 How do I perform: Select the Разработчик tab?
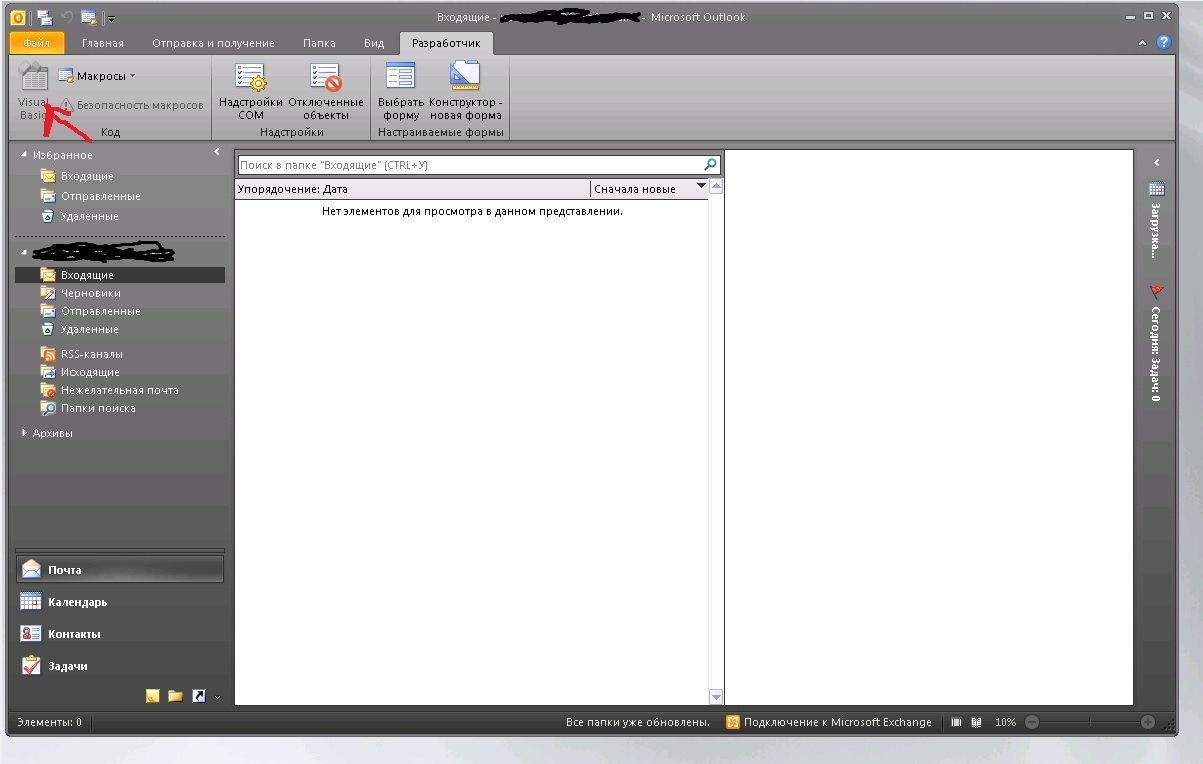tap(446, 44)
